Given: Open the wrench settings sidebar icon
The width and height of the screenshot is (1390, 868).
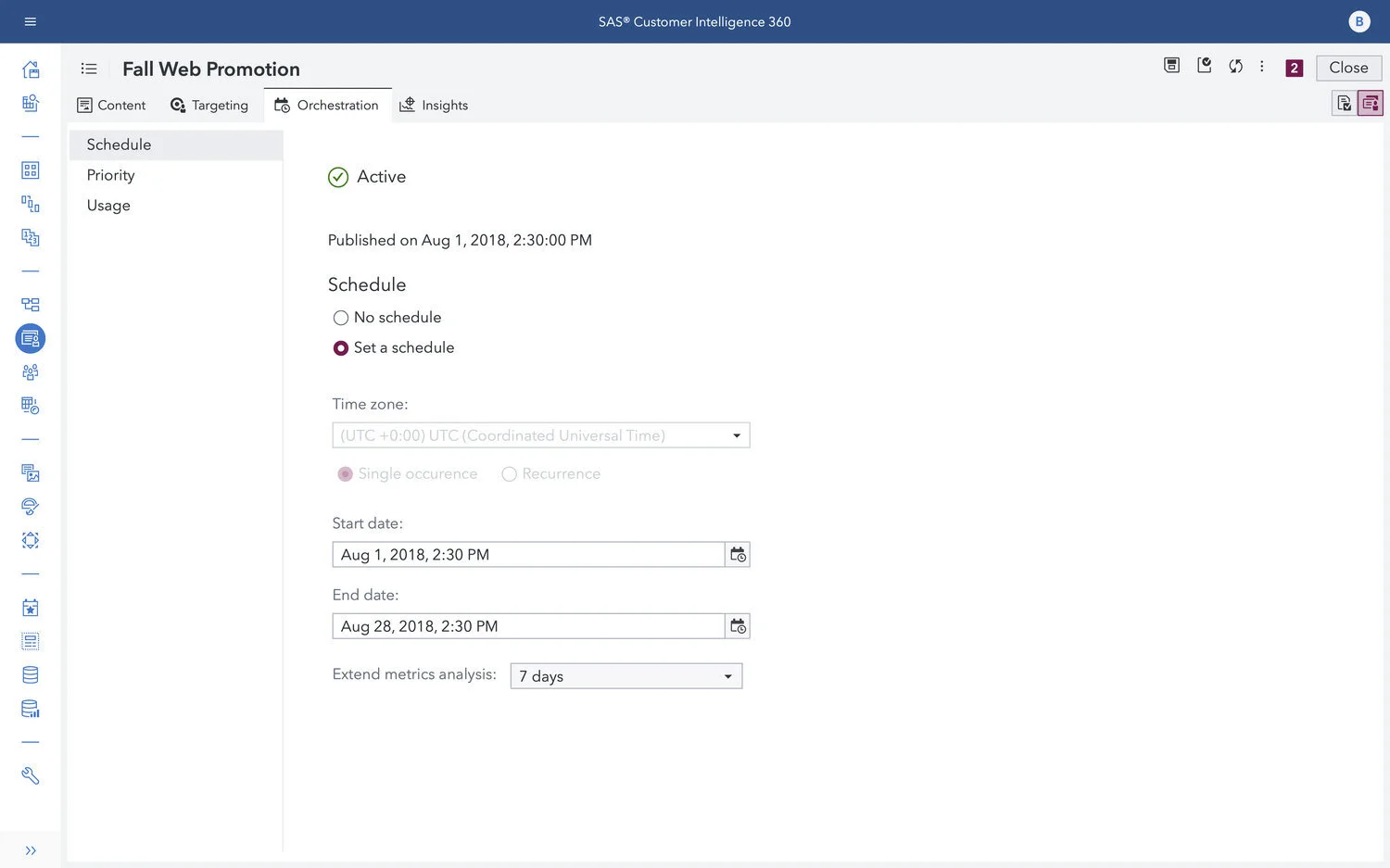Looking at the screenshot, I should tap(31, 776).
